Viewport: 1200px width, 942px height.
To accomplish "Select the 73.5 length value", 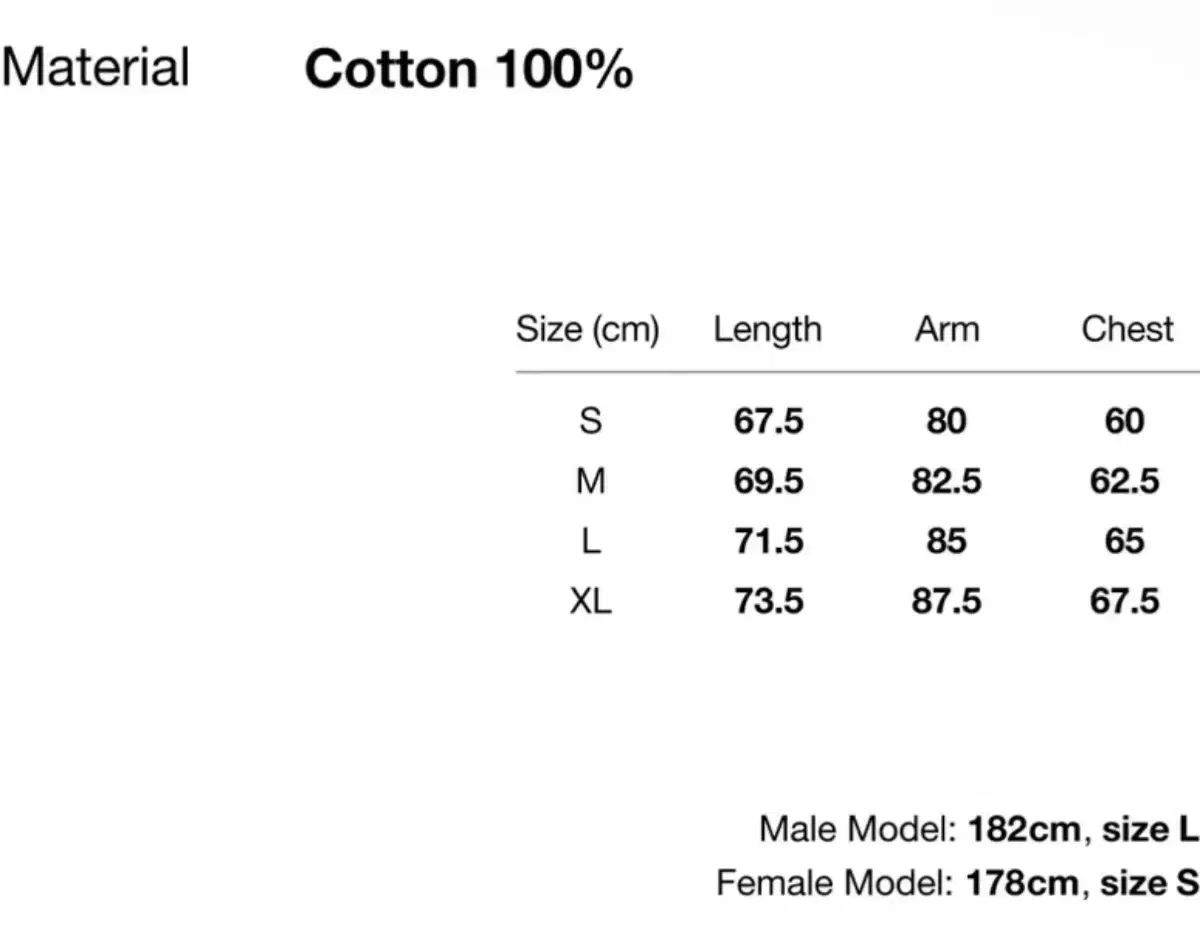I will pos(768,601).
